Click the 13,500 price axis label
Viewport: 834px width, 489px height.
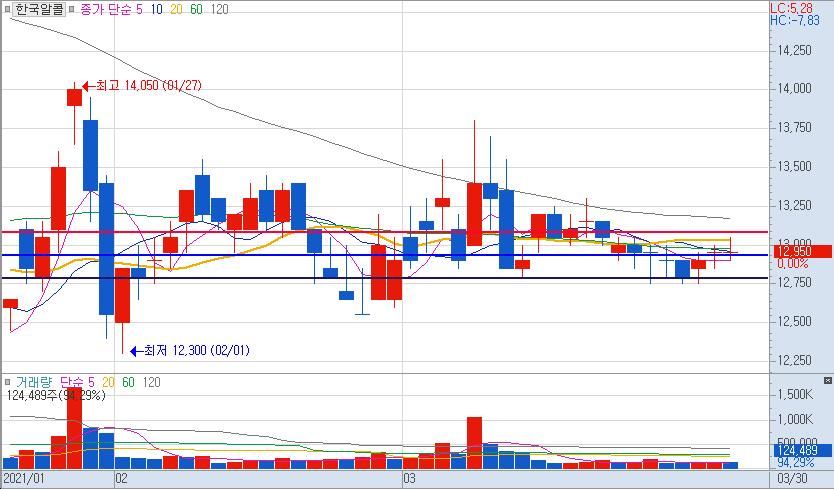coord(795,166)
